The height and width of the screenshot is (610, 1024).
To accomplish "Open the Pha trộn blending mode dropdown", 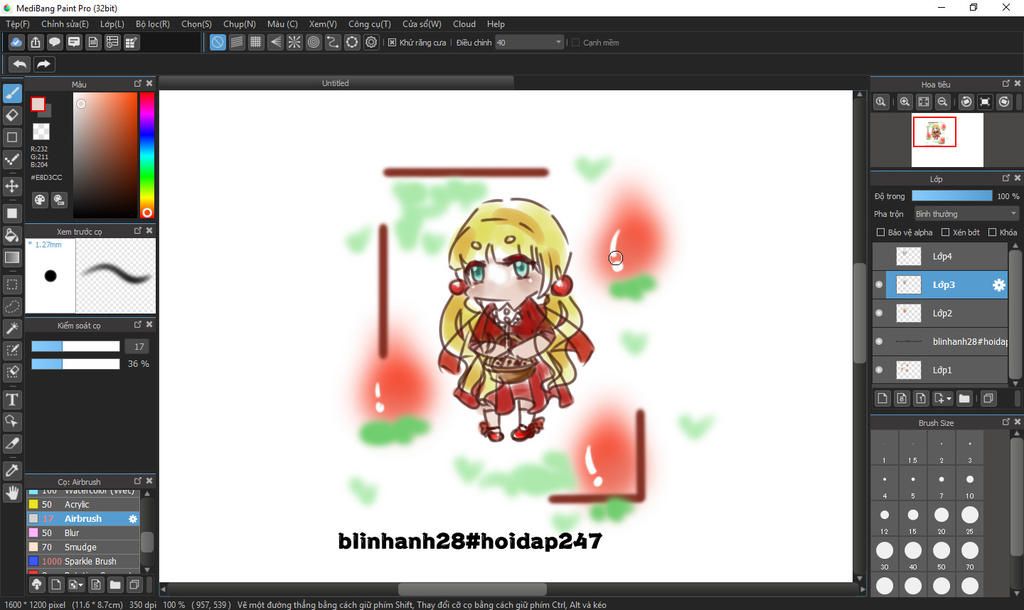I will coord(966,214).
